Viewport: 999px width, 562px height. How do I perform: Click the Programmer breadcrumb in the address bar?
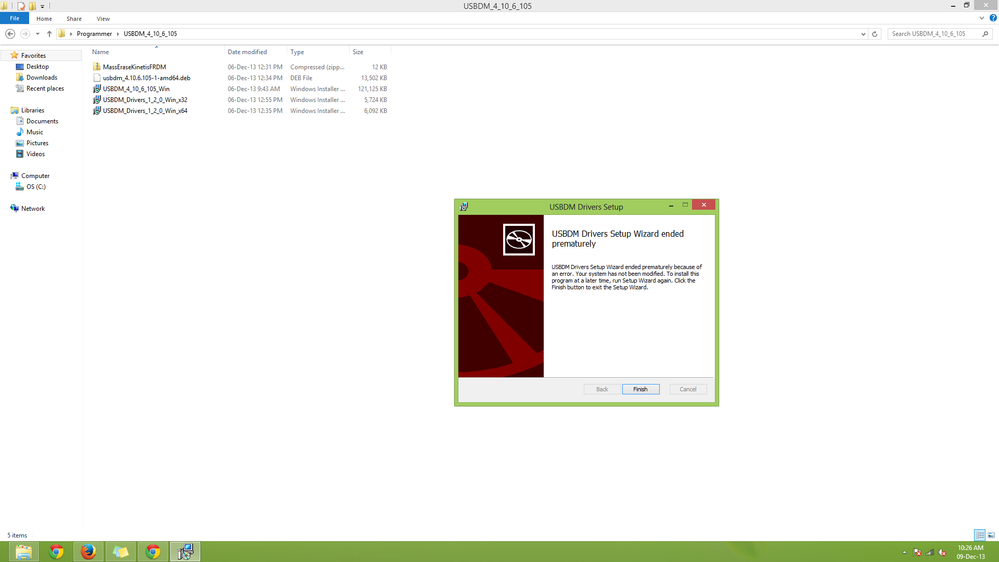coord(94,34)
